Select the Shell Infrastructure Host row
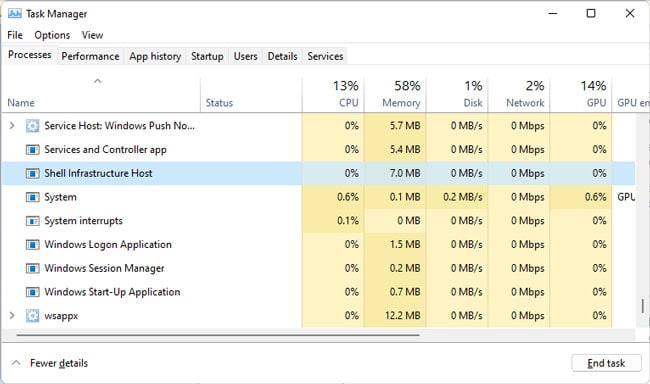The height and width of the screenshot is (384, 650). coord(318,173)
